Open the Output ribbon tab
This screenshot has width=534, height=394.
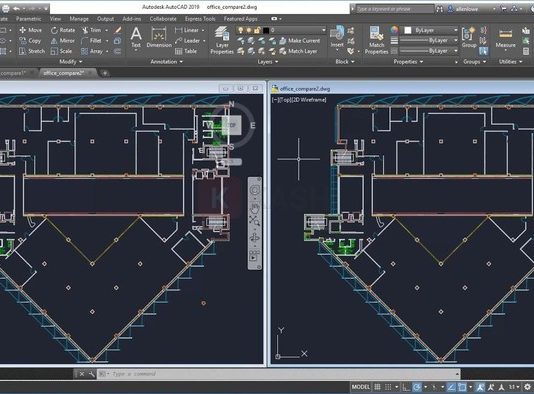click(105, 19)
